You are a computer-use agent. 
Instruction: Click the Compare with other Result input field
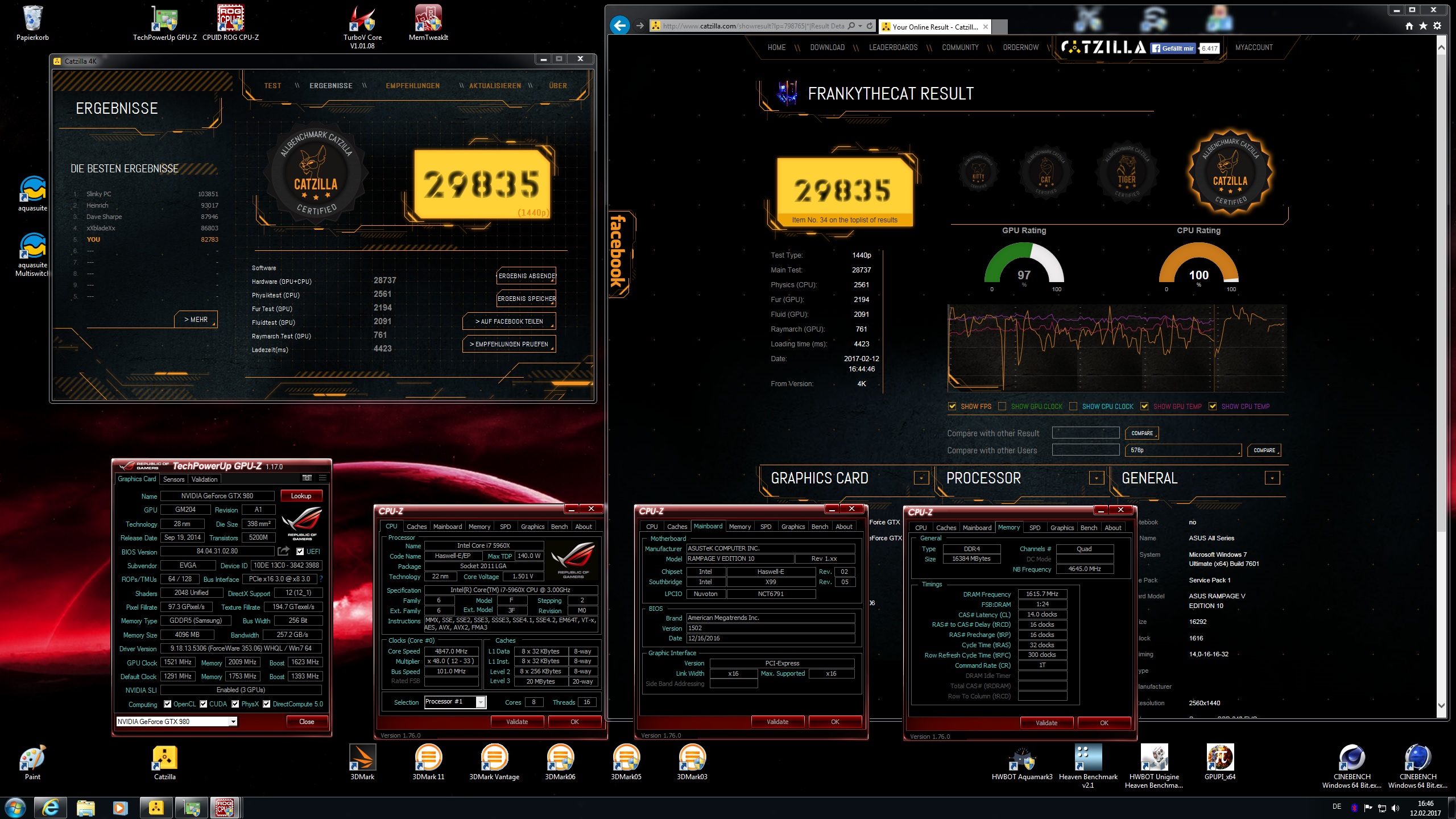(x=1086, y=433)
